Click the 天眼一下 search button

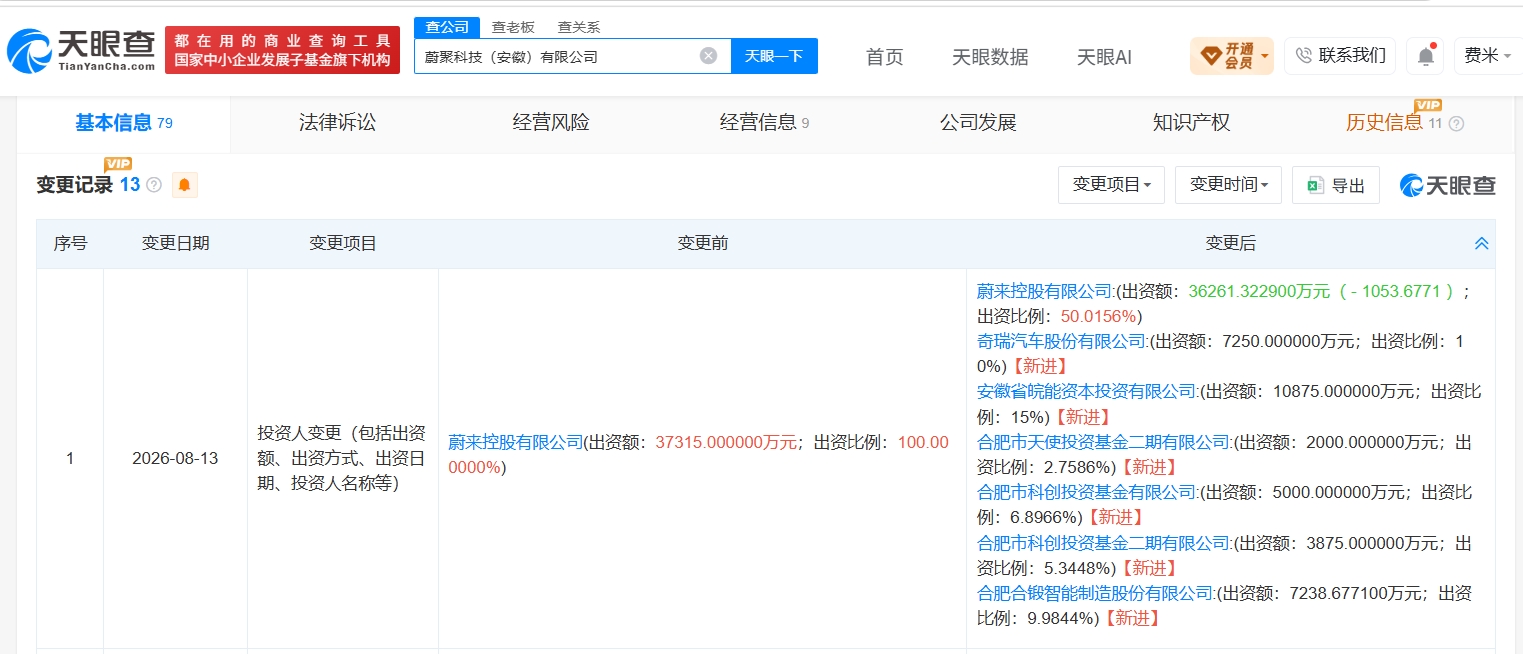[774, 56]
